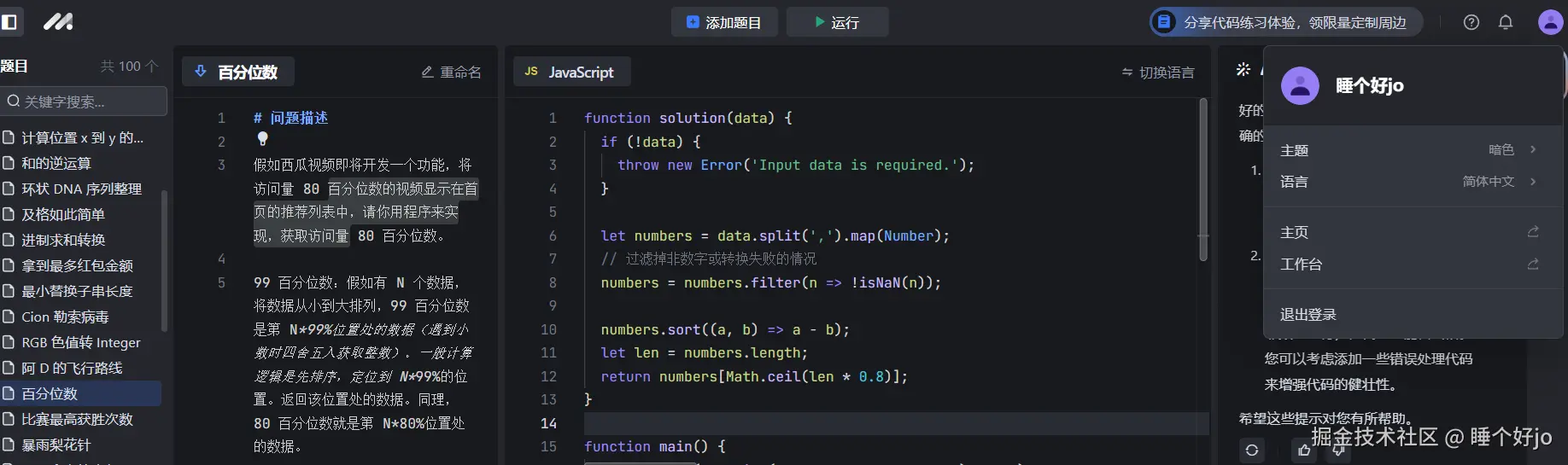Select 退出登录 from the user menu
Screen dimensions: 1568x465
click(1308, 315)
